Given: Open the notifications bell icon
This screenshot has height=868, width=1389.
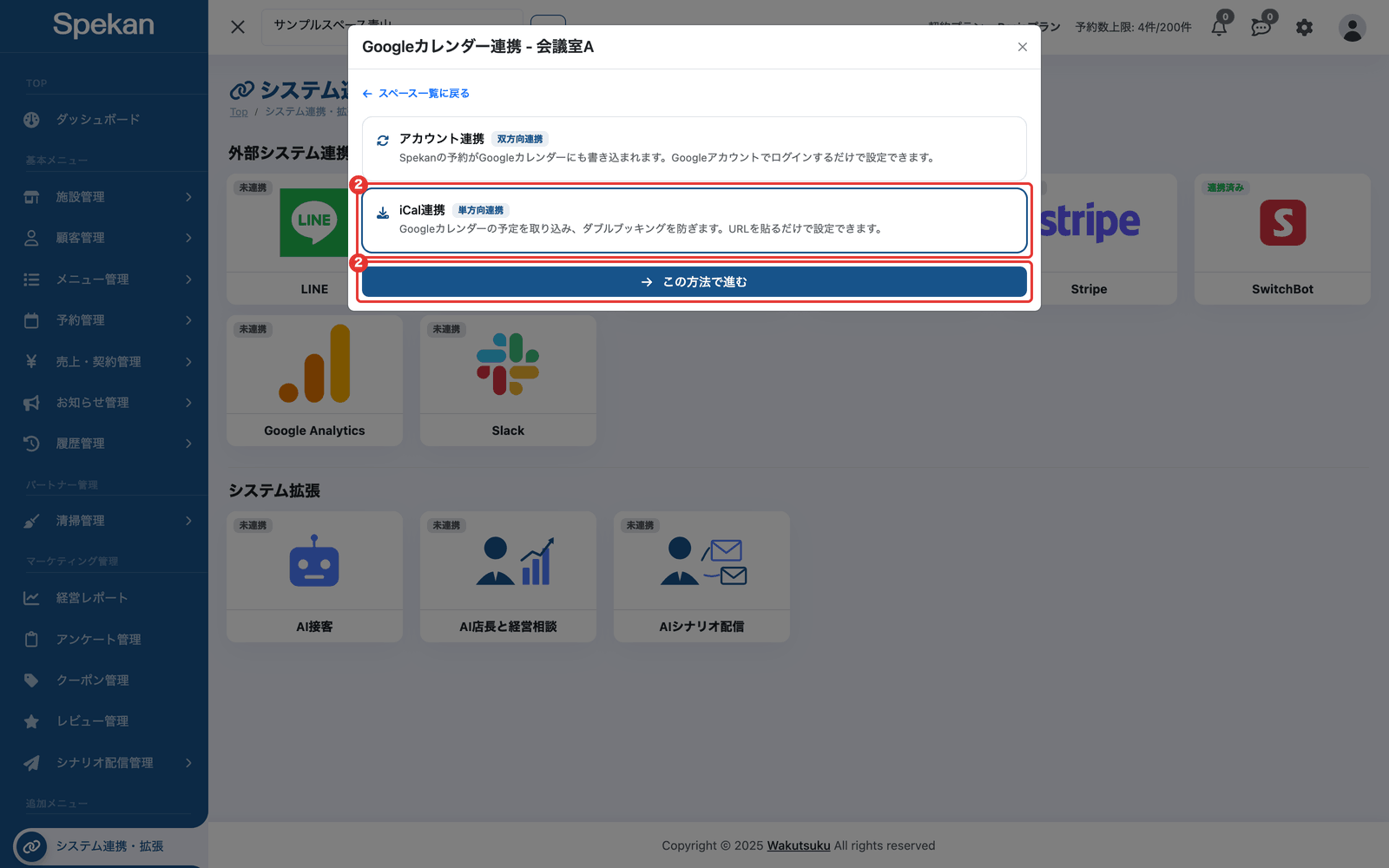Looking at the screenshot, I should pos(1219,28).
